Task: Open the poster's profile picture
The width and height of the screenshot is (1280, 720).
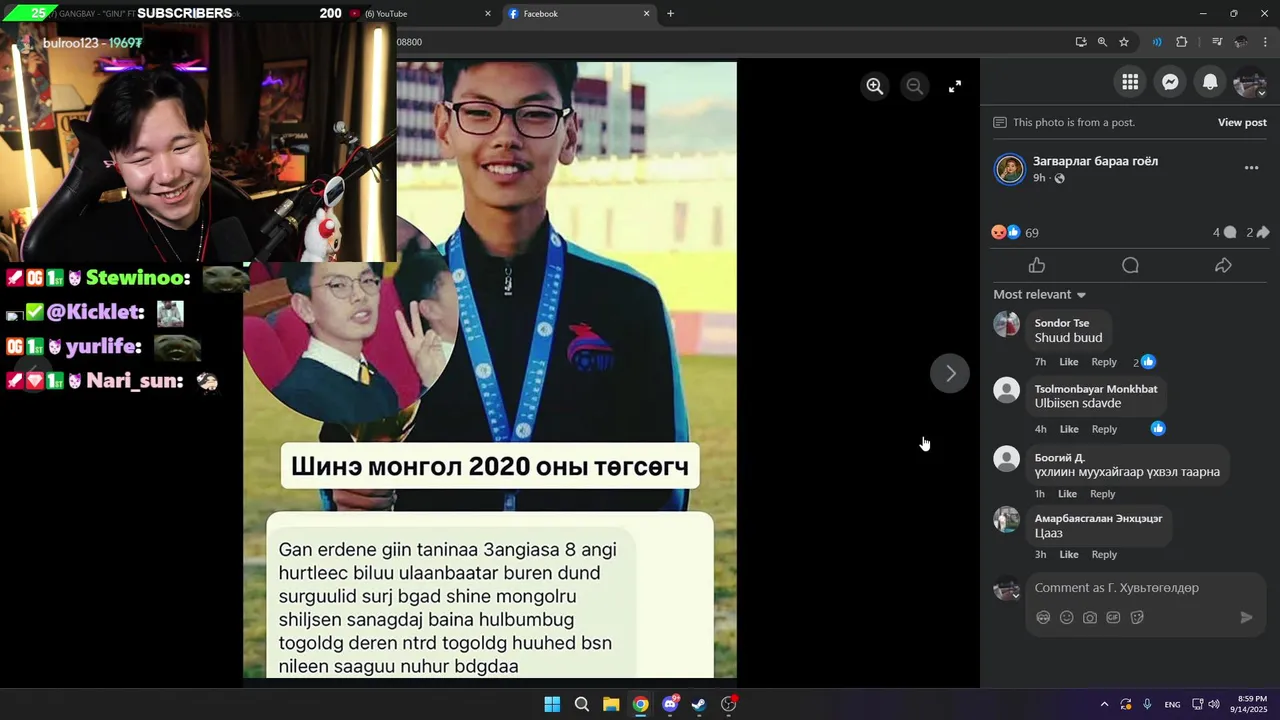Action: click(1010, 169)
